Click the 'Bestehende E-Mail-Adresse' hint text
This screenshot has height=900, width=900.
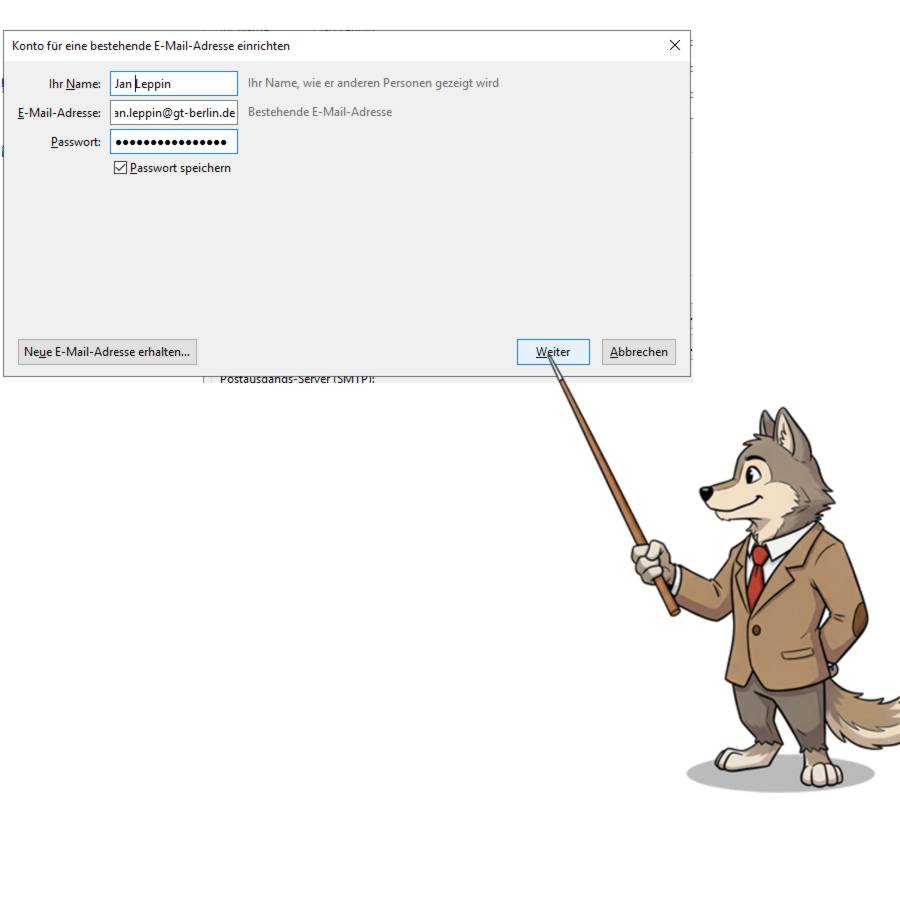pos(320,112)
